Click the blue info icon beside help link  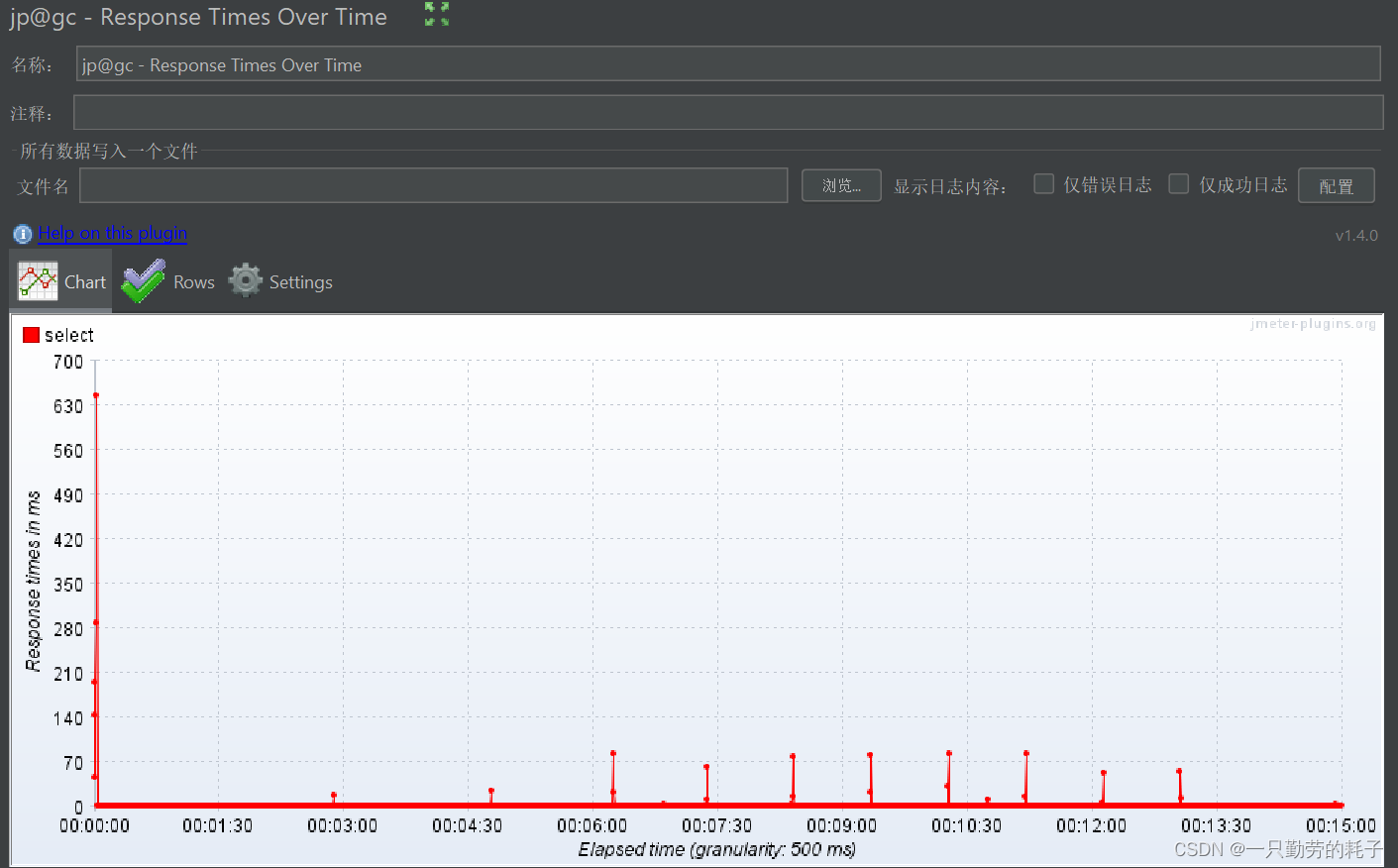23,234
